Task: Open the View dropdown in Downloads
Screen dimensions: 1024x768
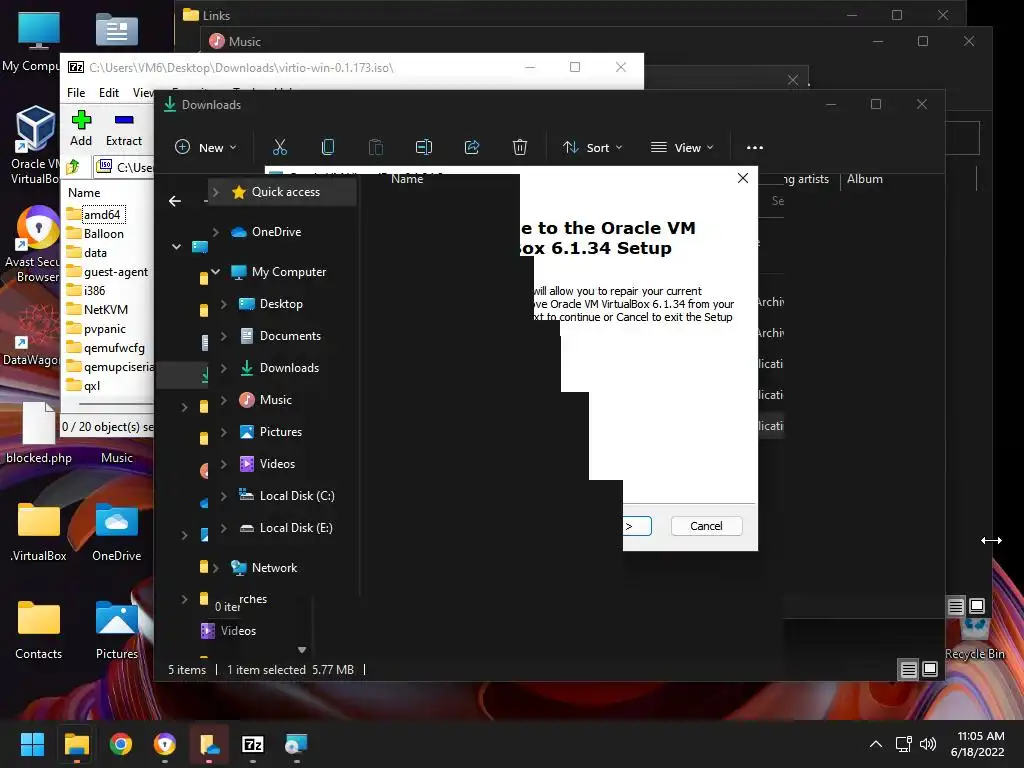Action: (682, 148)
